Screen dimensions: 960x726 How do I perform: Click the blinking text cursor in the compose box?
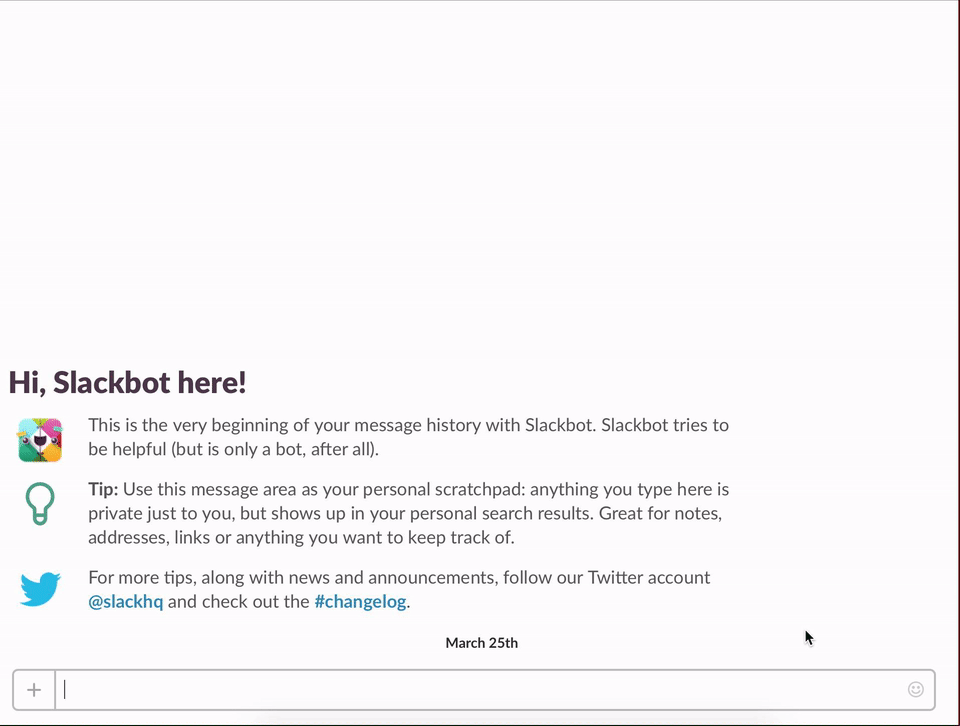point(64,689)
